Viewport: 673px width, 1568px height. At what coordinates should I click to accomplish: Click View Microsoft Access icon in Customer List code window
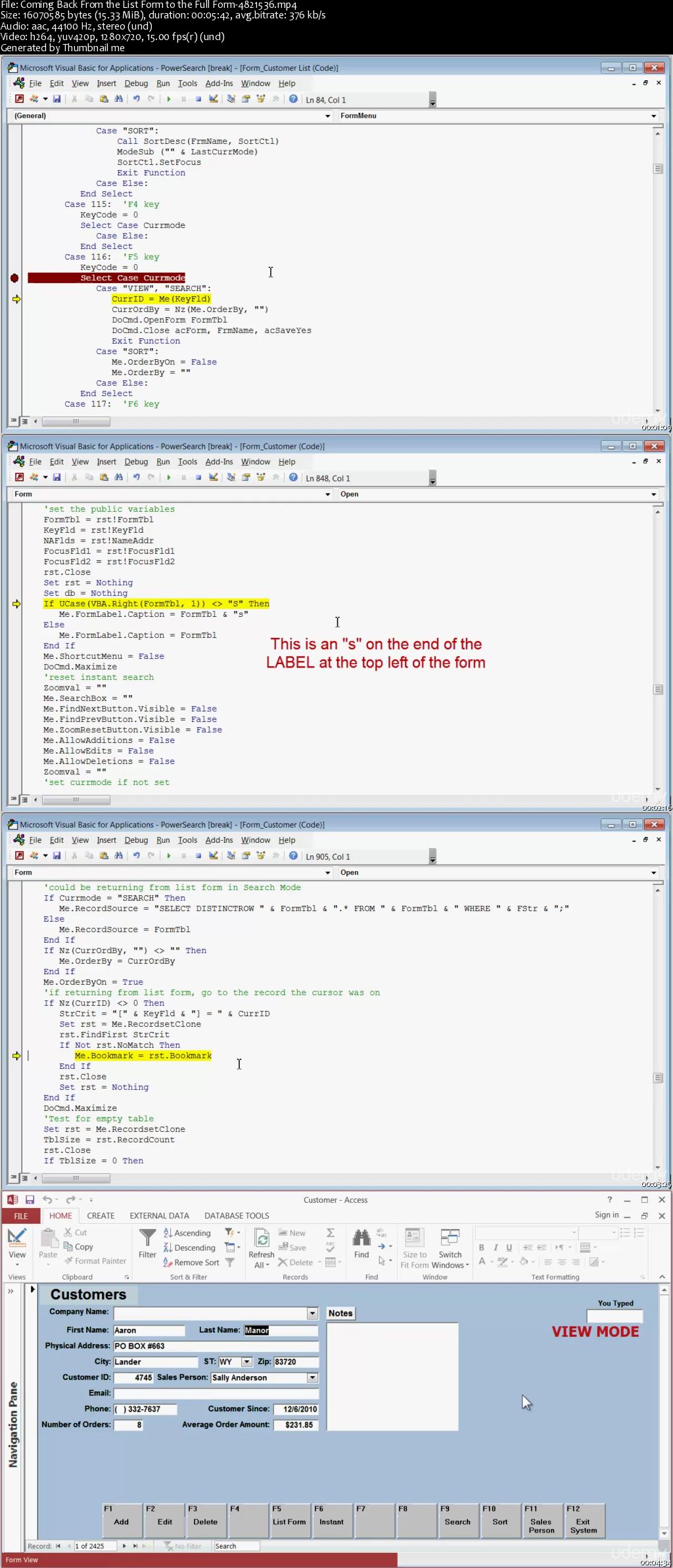[20, 99]
